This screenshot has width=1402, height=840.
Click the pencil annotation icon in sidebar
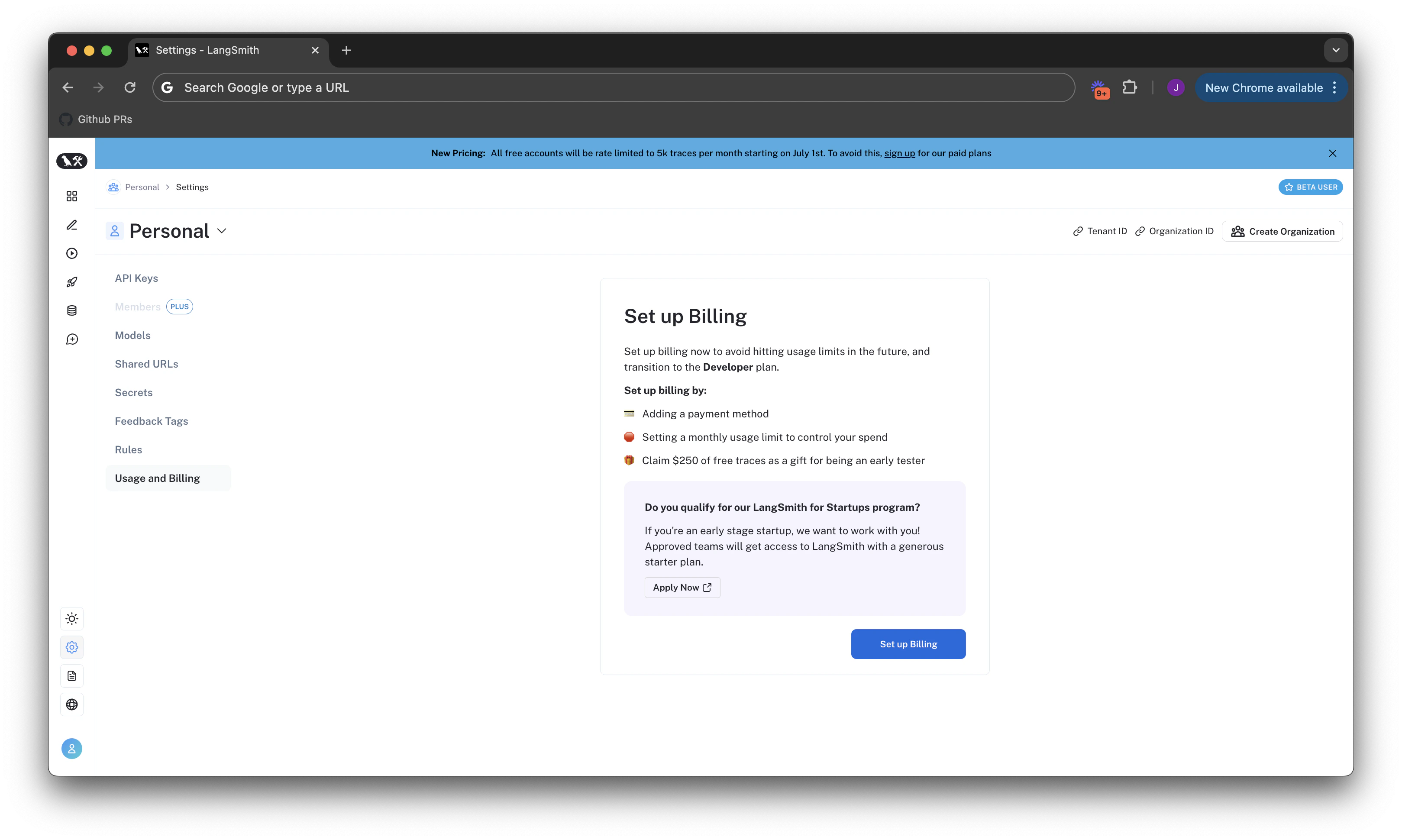[72, 225]
